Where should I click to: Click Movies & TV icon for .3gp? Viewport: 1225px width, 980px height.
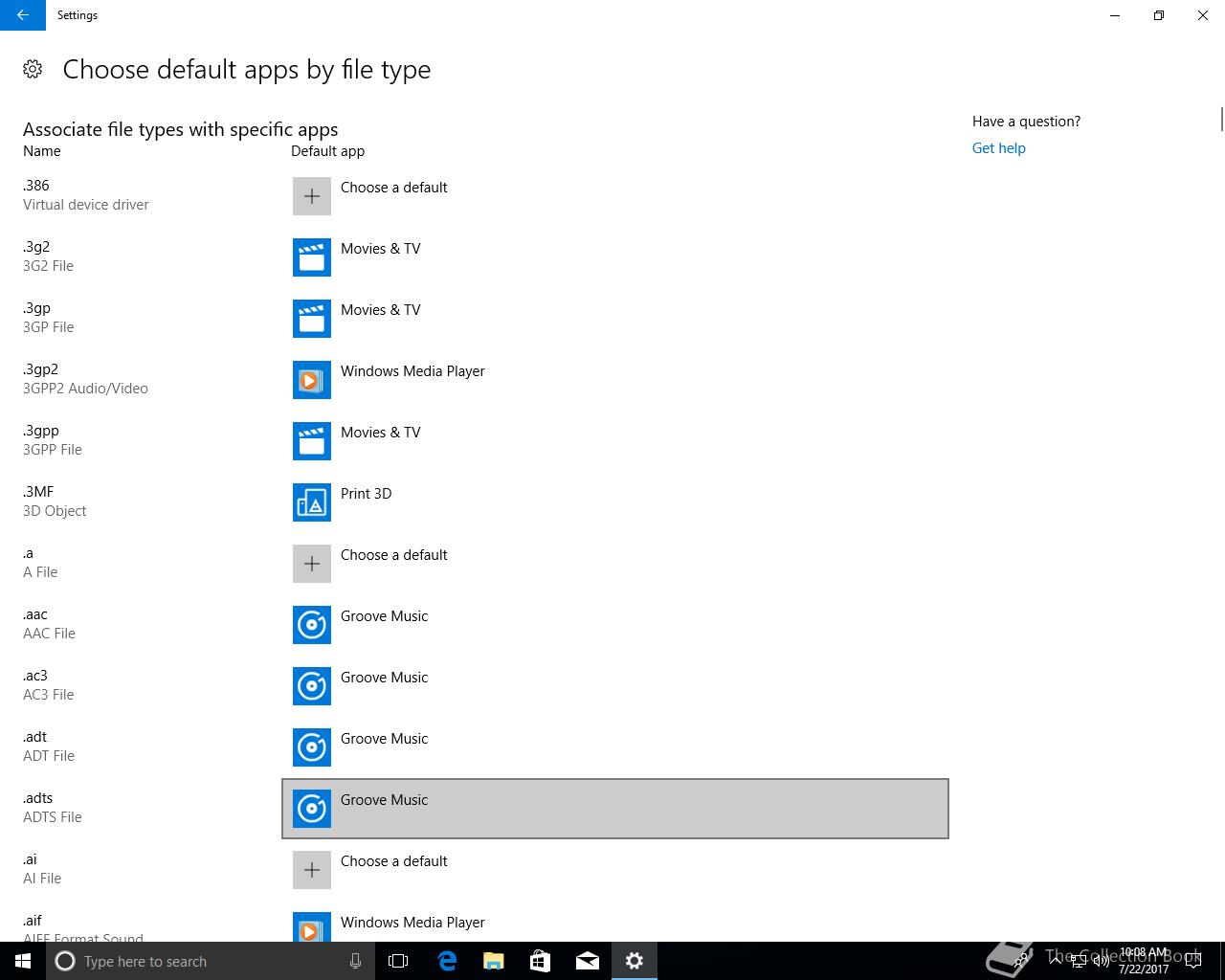click(312, 319)
